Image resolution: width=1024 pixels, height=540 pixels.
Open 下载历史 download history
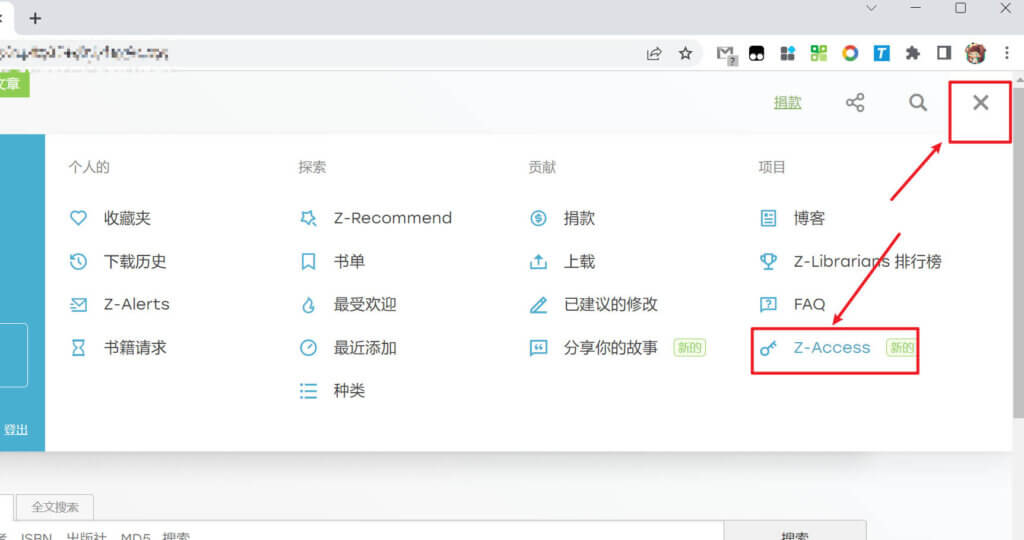point(134,261)
